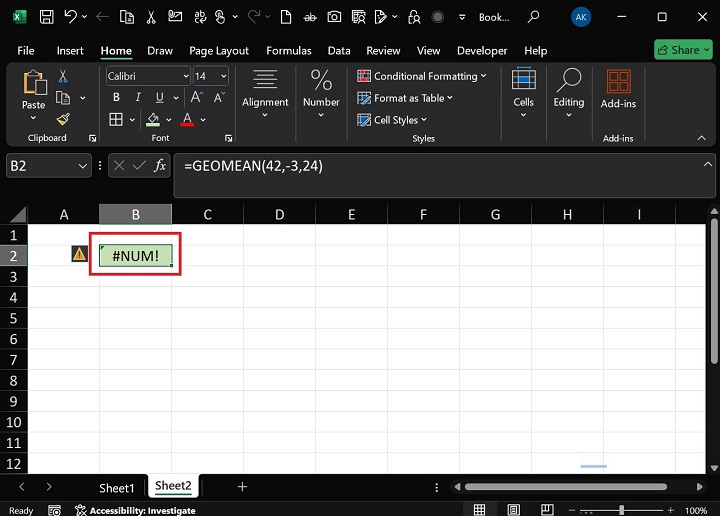Click the New blank document icon
Image resolution: width=720 pixels, height=516 pixels.
286,17
